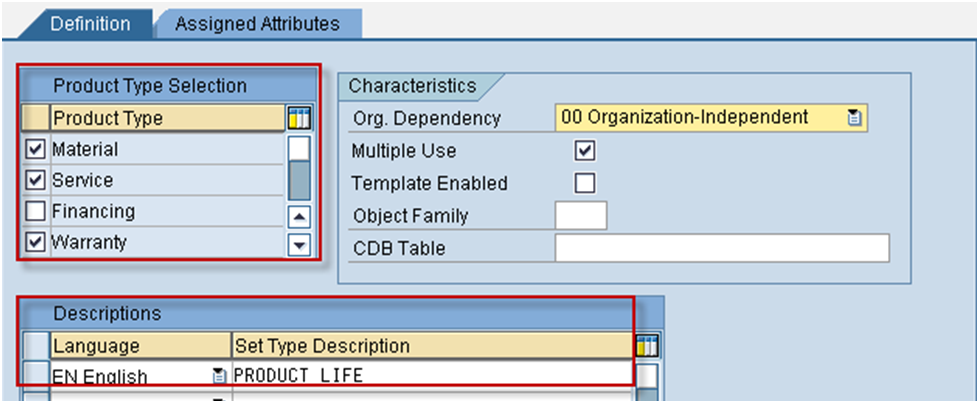Check the Financing product type checkbox

(x=36, y=211)
